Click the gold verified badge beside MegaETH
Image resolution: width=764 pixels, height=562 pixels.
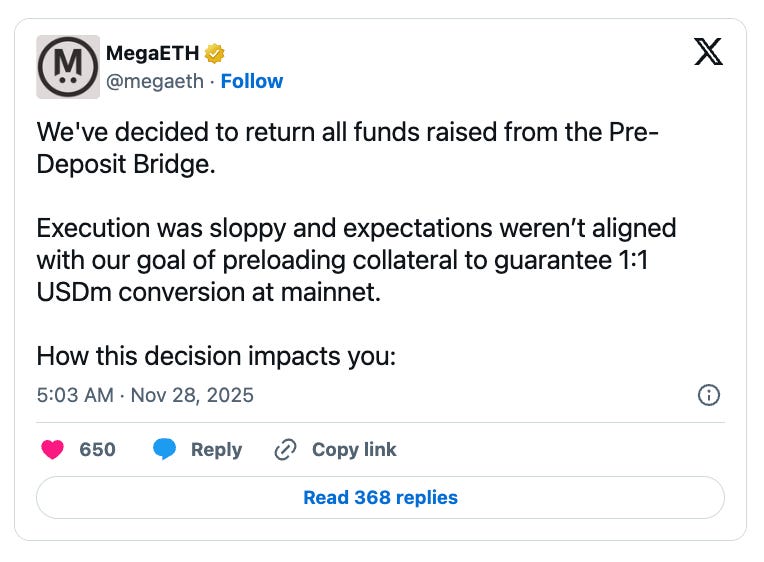pos(214,54)
